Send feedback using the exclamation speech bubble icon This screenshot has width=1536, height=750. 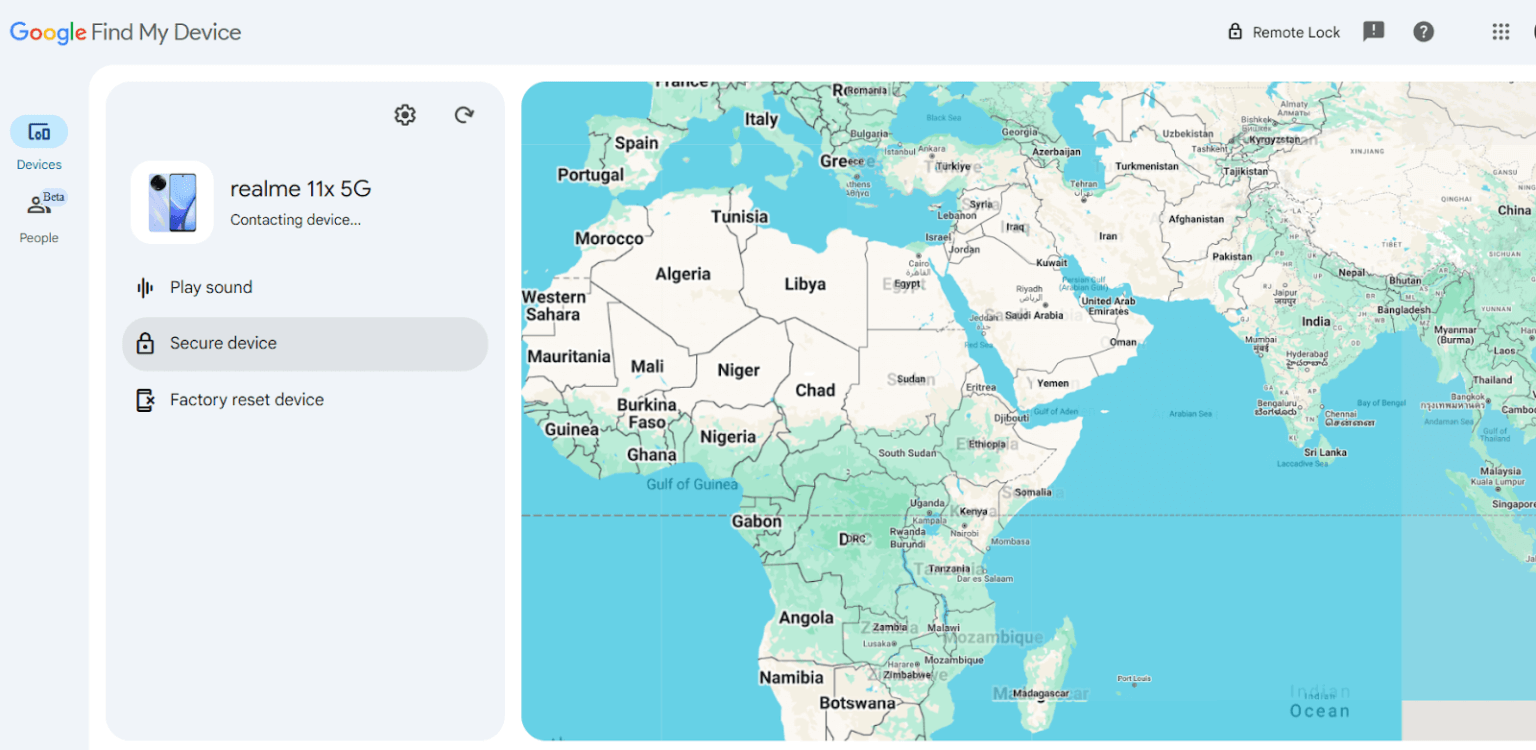point(1374,31)
